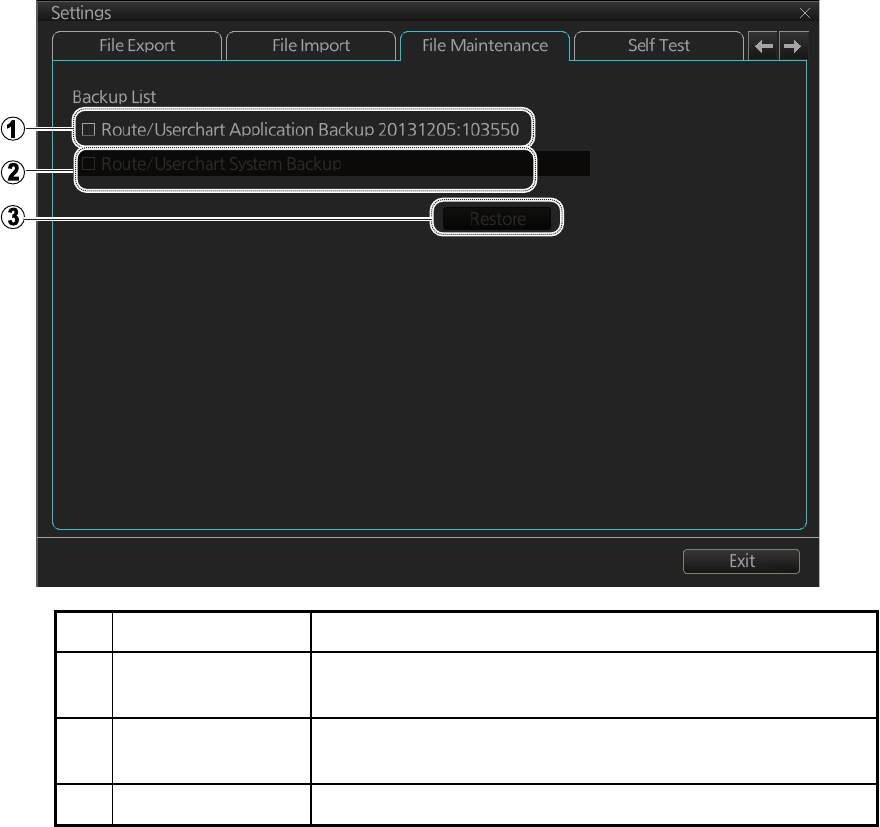880x827 pixels.
Task: Click the 'Backup List' heading text
Action: [114, 97]
